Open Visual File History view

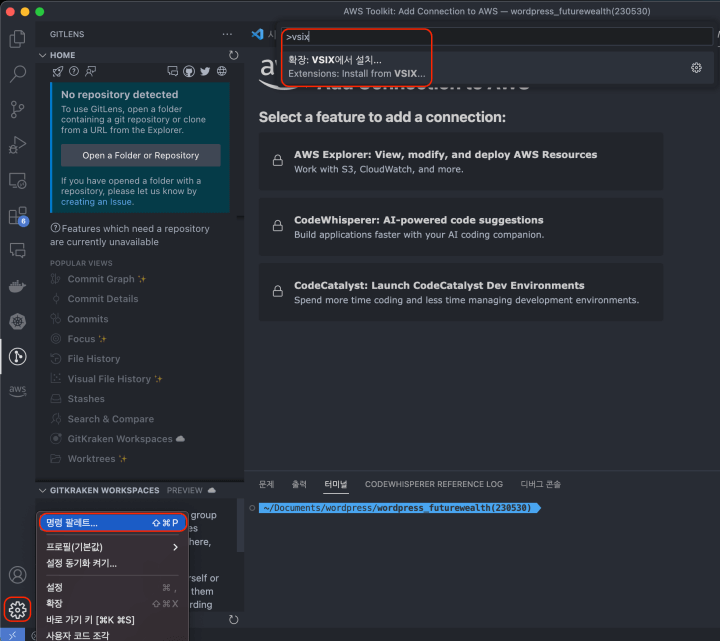pyautogui.click(x=109, y=379)
